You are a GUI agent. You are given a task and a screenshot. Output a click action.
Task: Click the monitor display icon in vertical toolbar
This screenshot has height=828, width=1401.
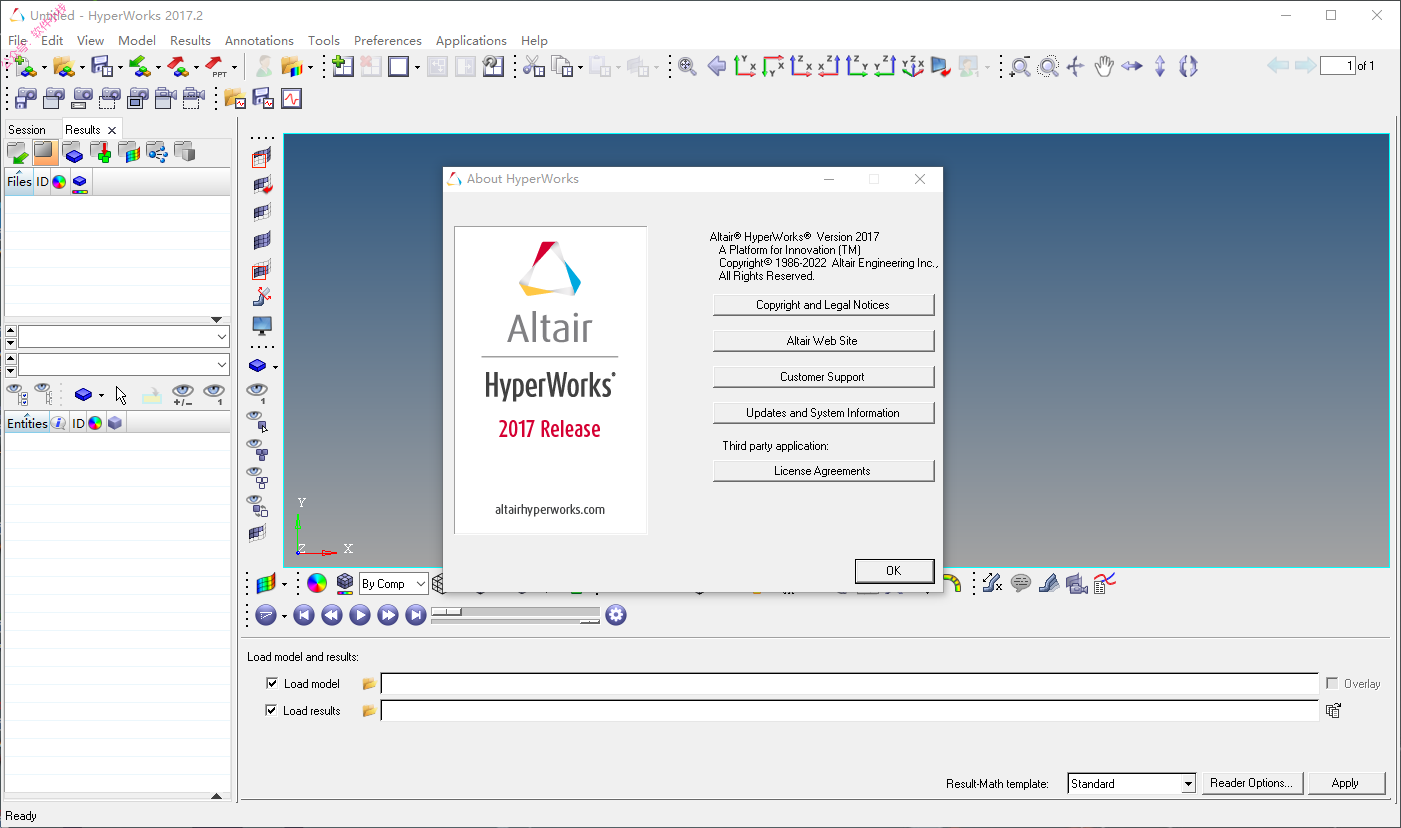pos(261,325)
